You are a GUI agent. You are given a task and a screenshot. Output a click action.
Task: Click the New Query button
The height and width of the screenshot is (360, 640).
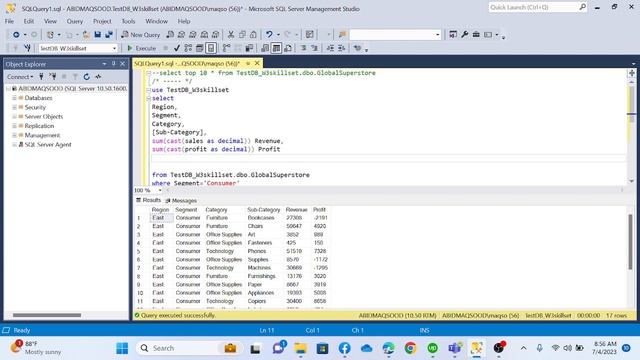click(140, 35)
